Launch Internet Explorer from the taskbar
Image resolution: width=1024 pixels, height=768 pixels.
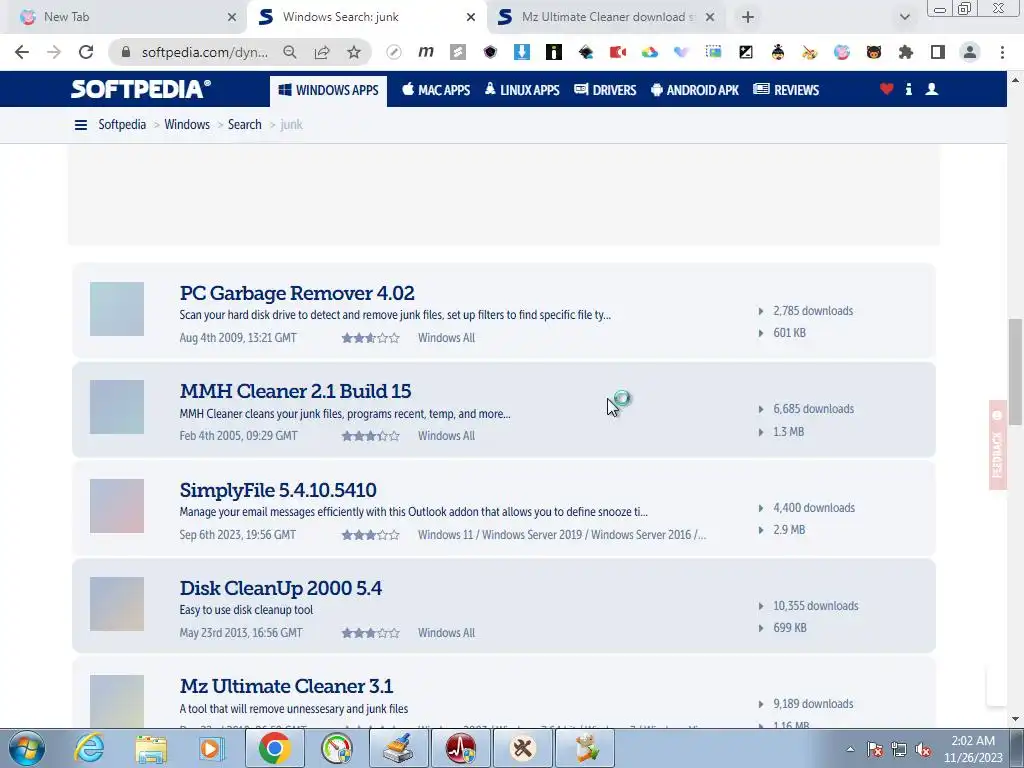point(89,748)
